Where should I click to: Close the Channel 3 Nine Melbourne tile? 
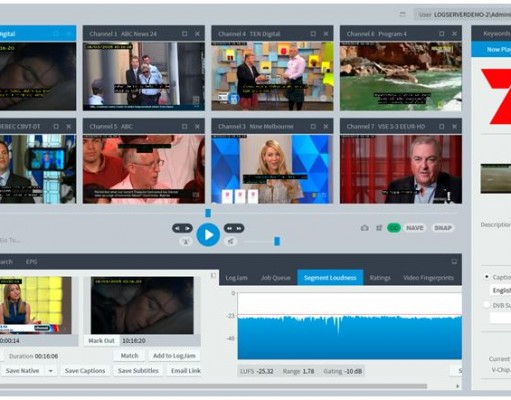[326, 126]
